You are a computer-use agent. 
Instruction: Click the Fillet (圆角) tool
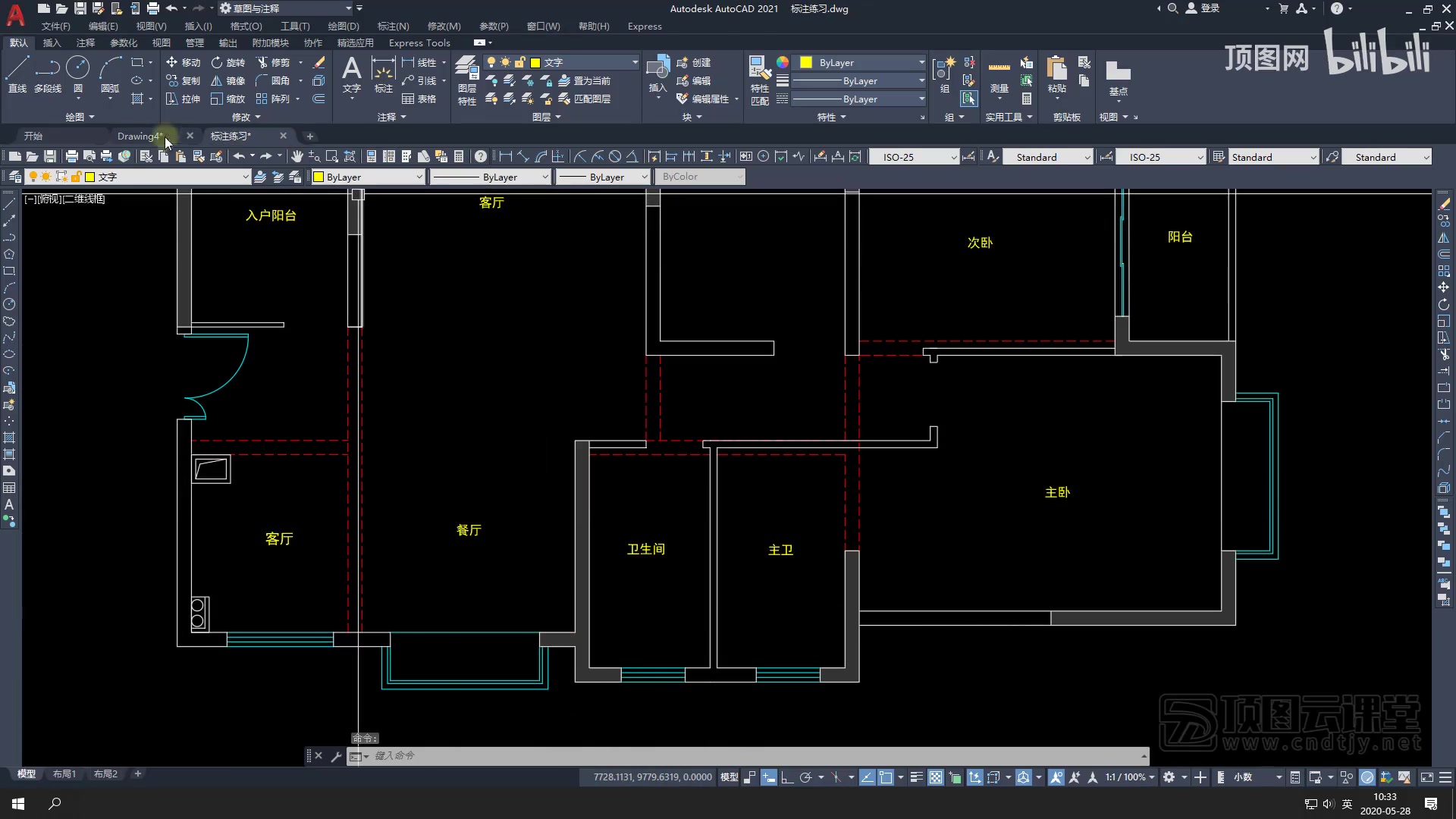pyautogui.click(x=273, y=80)
